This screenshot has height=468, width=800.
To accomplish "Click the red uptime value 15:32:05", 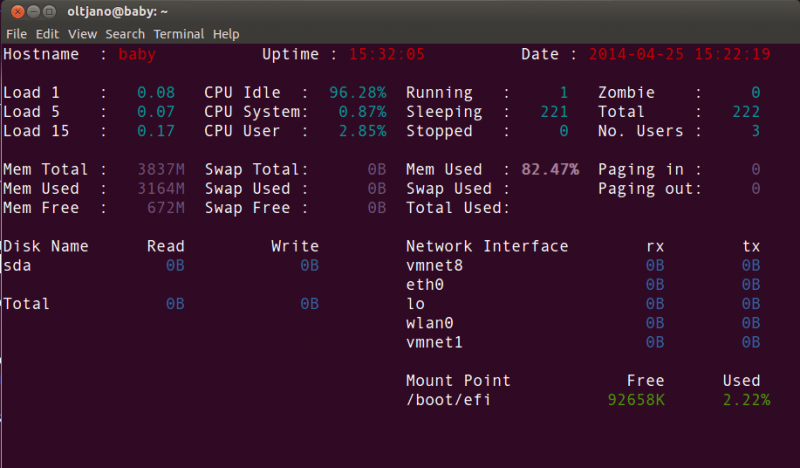I will (x=387, y=54).
